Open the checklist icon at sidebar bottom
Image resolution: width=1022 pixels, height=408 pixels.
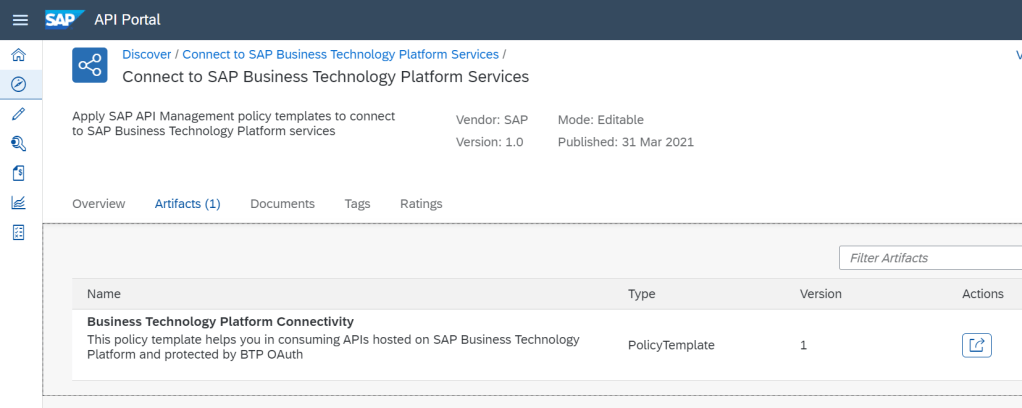coord(18,232)
